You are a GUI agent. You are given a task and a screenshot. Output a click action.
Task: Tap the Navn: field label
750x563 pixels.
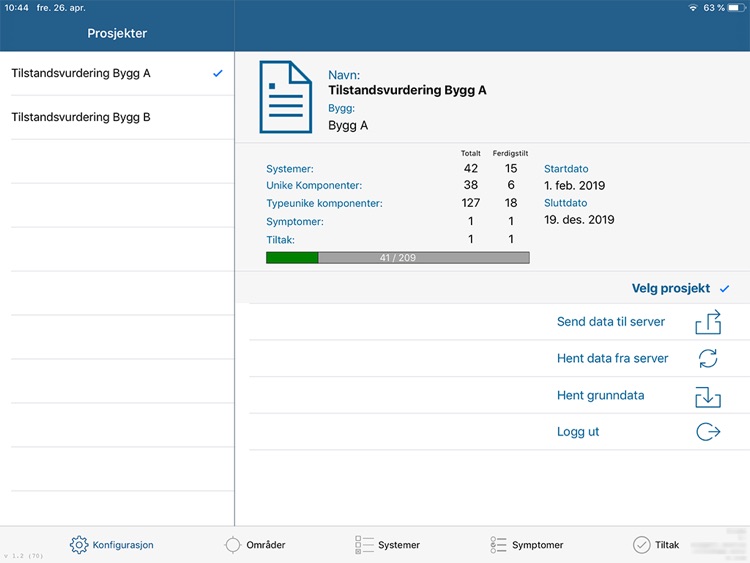(344, 75)
